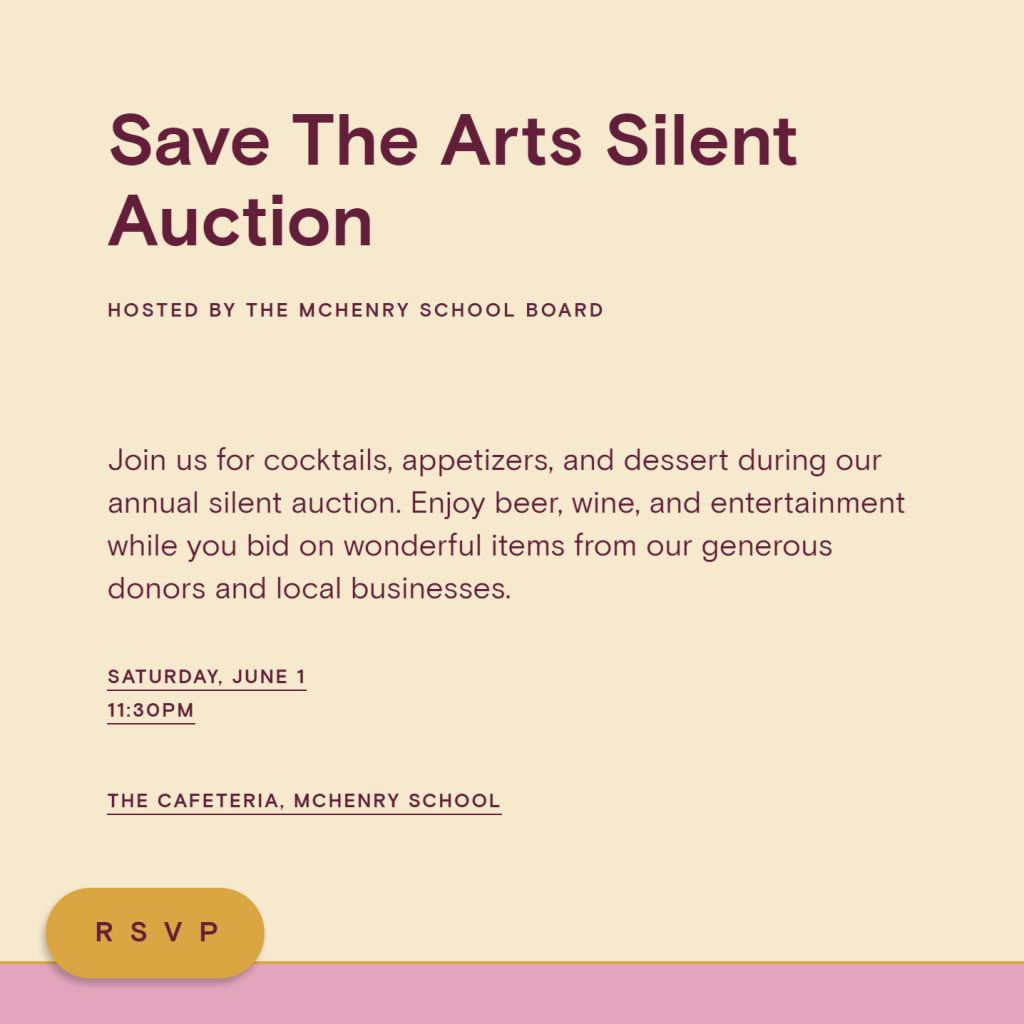Click the word 'dessert' in the description
Viewport: 1024px width, 1024px height.
676,461
